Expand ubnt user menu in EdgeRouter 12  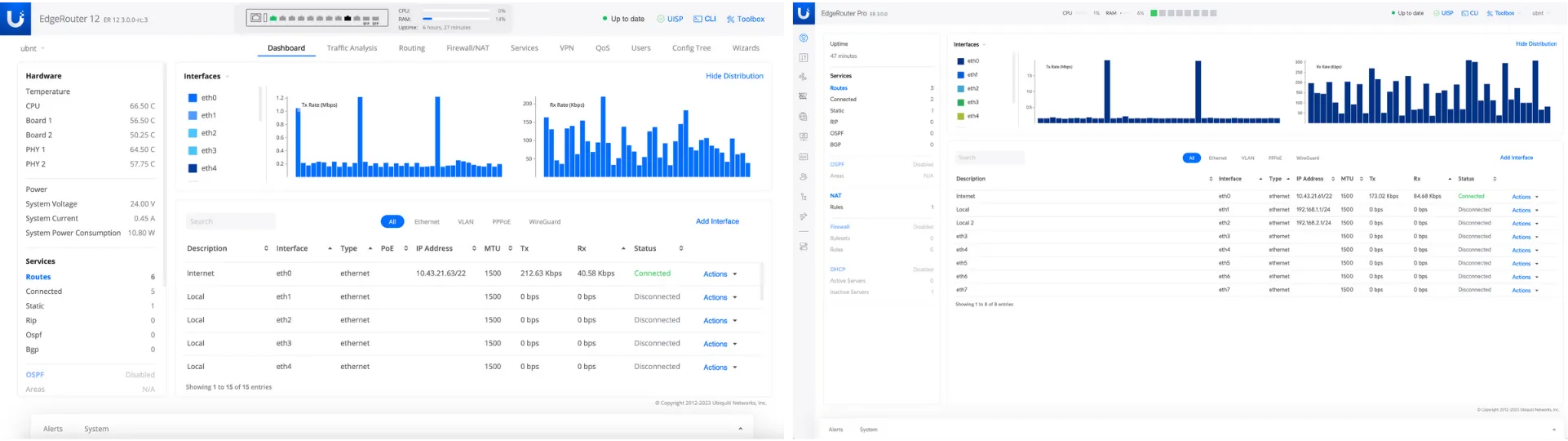[x=33, y=49]
